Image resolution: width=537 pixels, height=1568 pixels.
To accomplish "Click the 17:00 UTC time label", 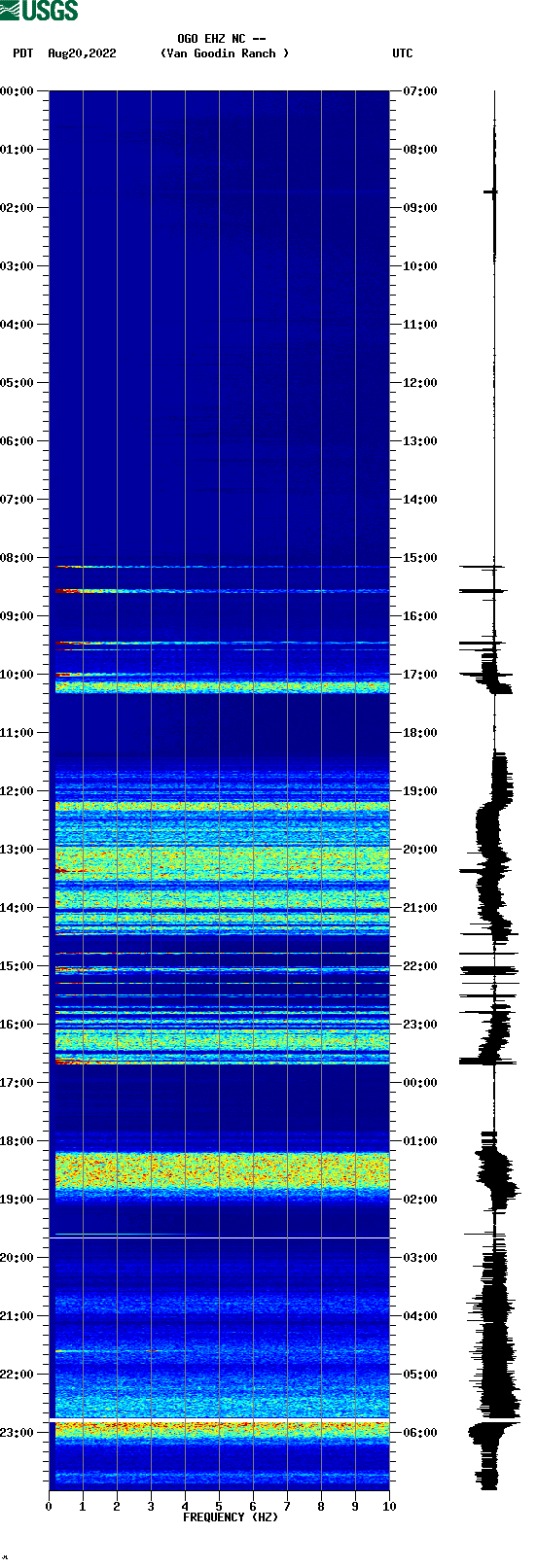I will 420,675.
